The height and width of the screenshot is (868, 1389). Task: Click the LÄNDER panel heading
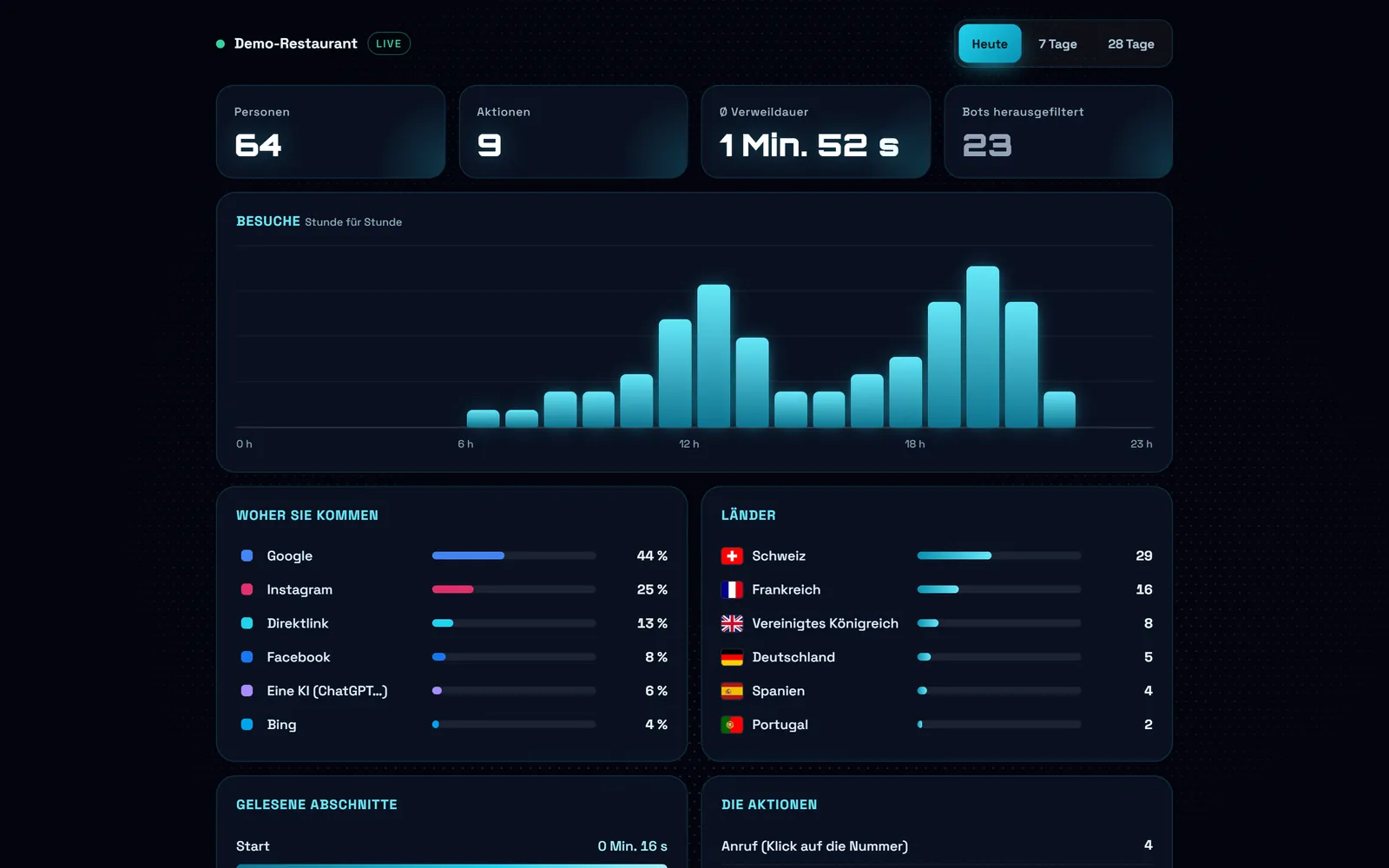pos(748,515)
